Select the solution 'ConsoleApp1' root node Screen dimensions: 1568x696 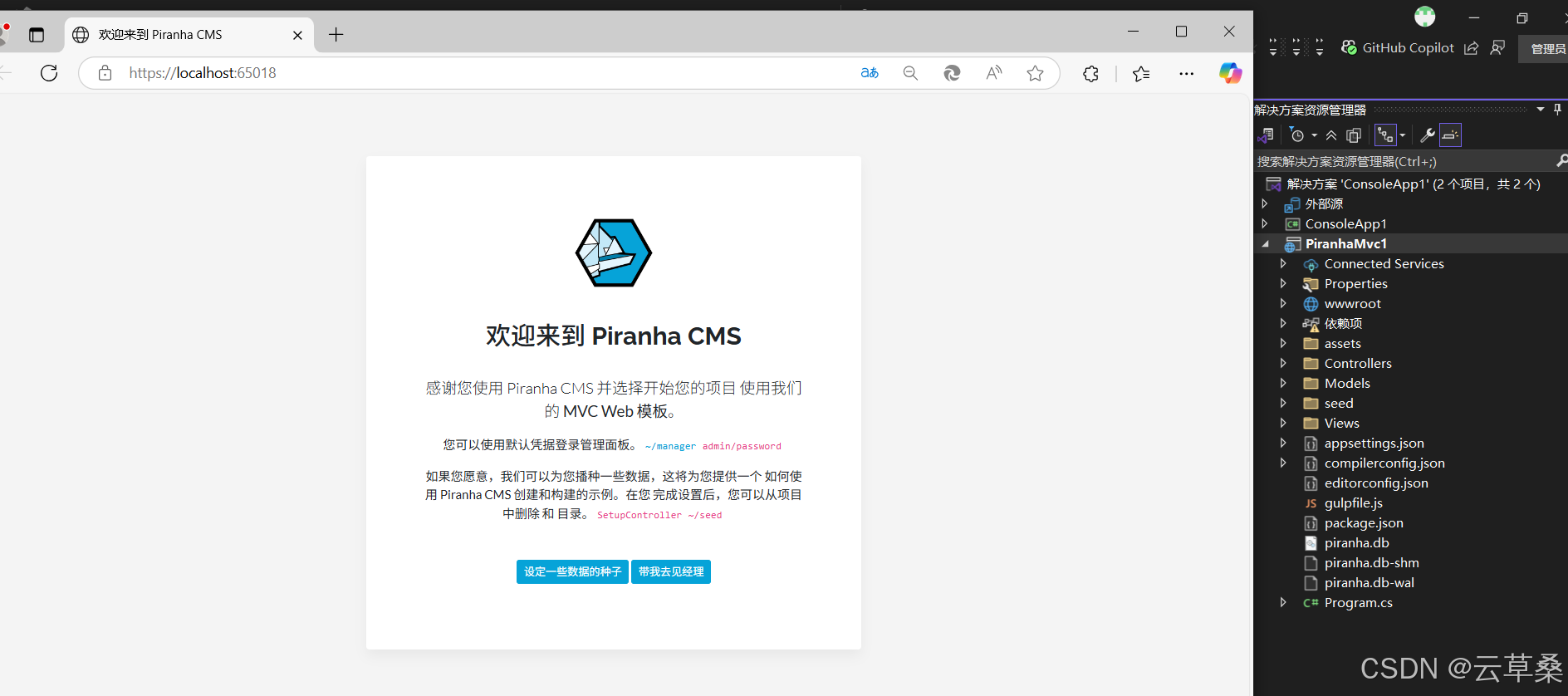point(1413,184)
